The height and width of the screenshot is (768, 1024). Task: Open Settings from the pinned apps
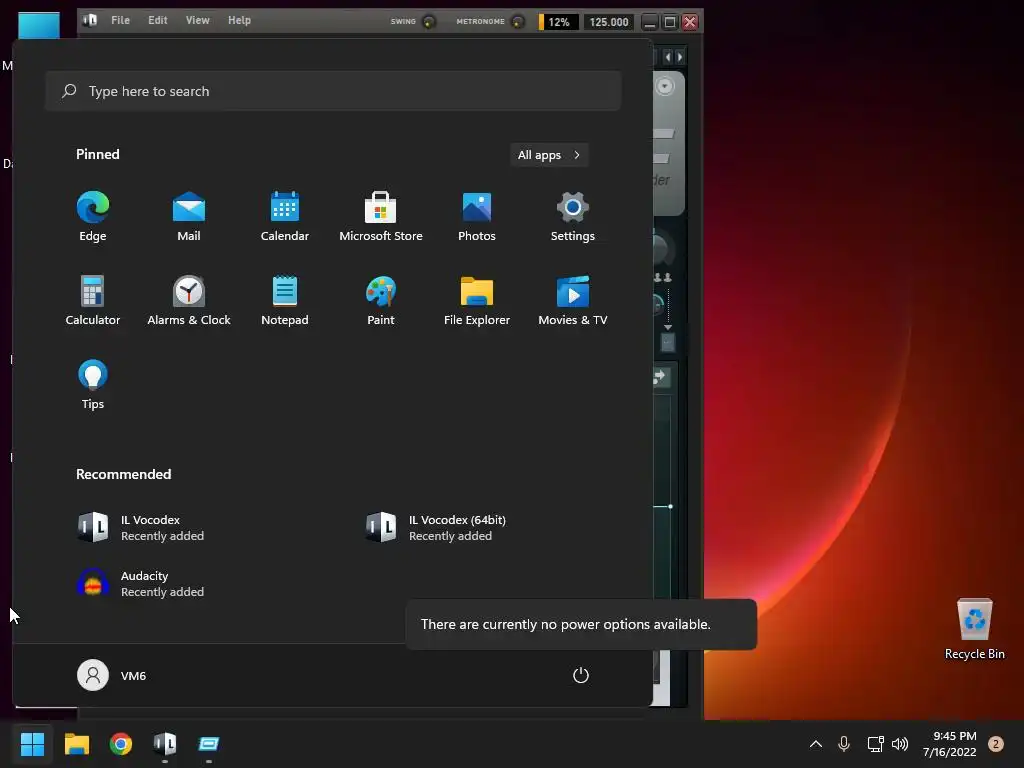pos(573,217)
